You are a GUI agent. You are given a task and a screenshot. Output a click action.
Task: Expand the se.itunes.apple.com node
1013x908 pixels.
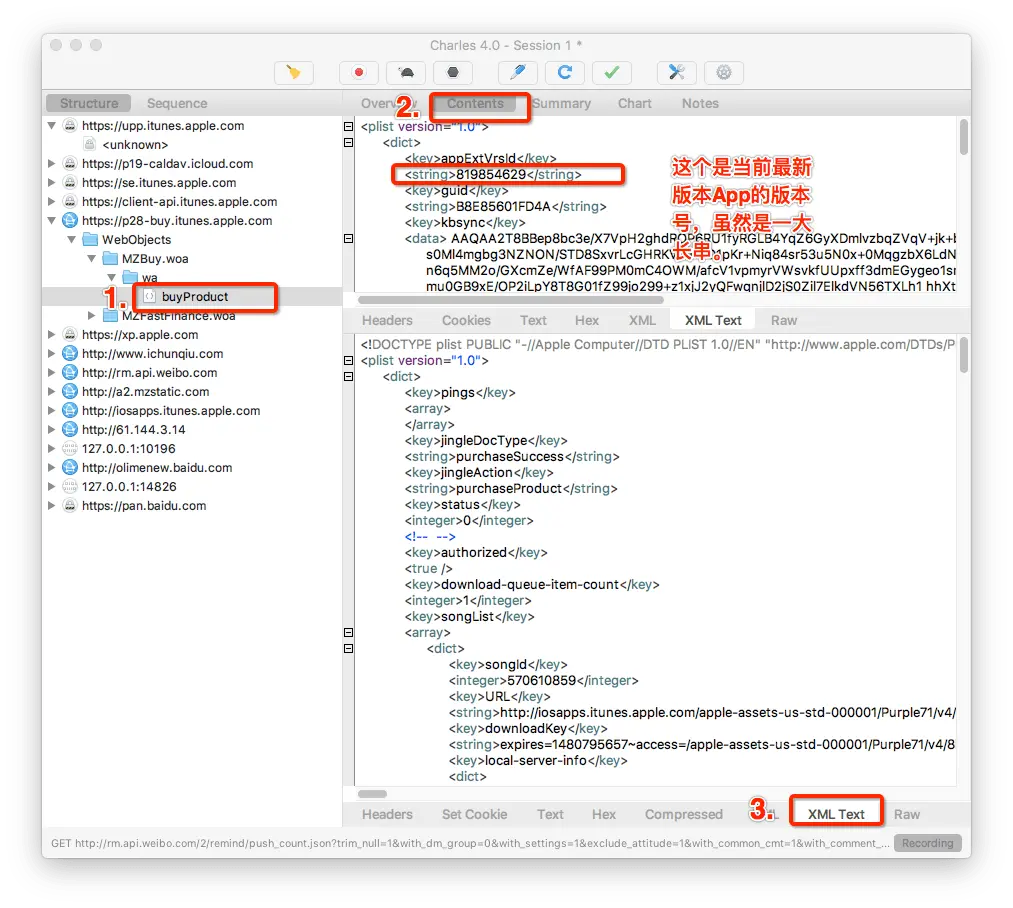(x=52, y=183)
